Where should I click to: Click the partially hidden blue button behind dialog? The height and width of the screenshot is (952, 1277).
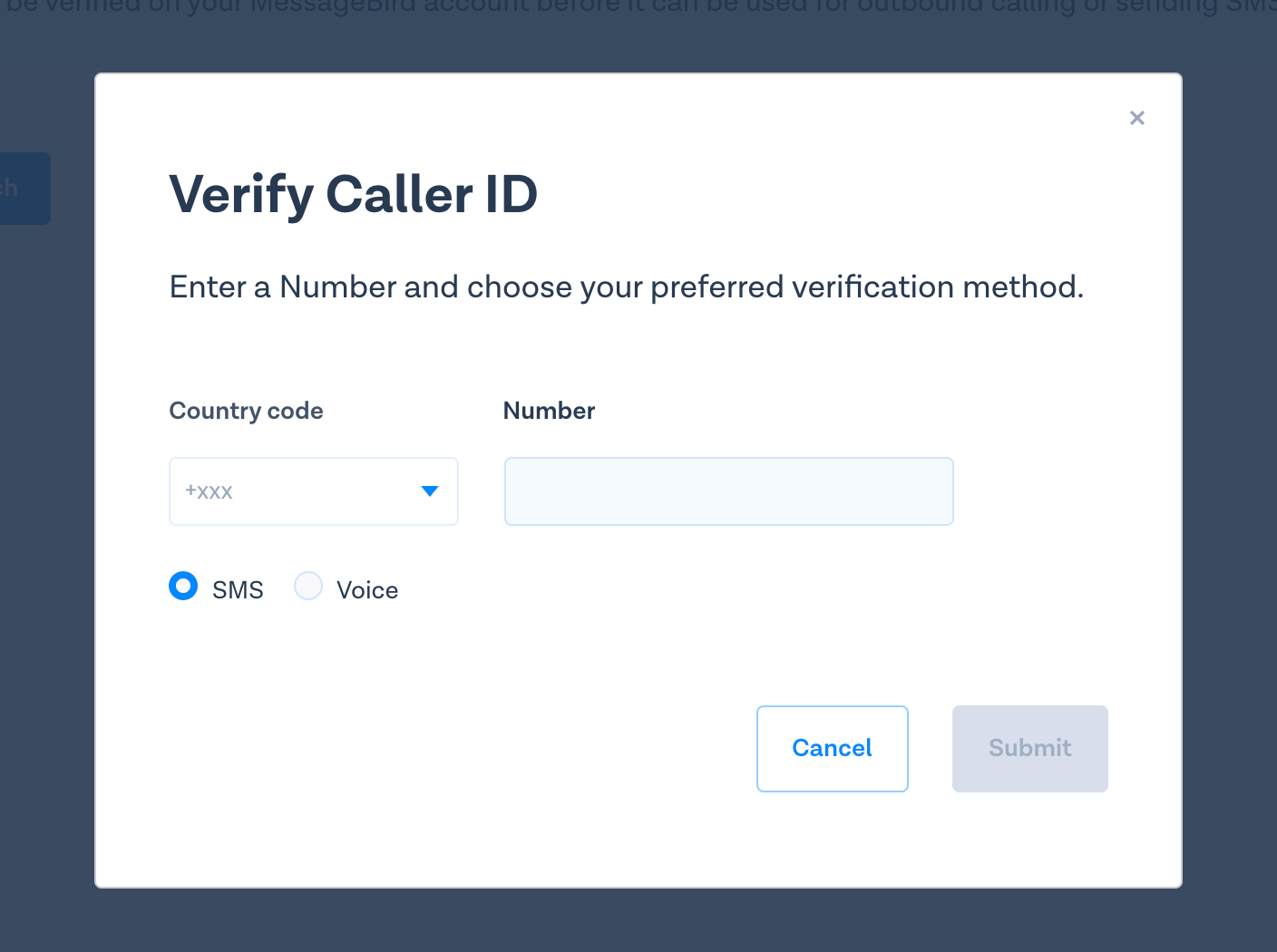pyautogui.click(x=24, y=189)
